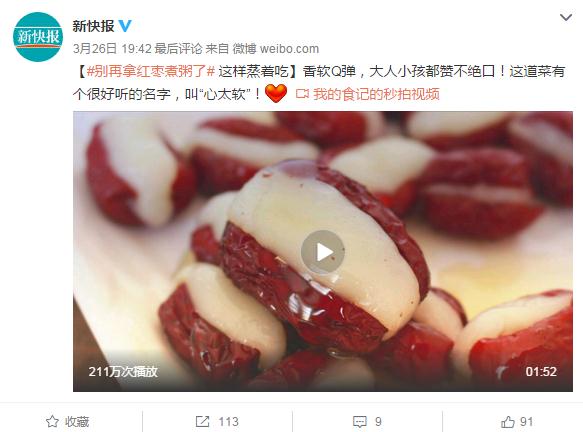Toggle 收藏 to save this post
This screenshot has width=583, height=432.
[x=67, y=422]
